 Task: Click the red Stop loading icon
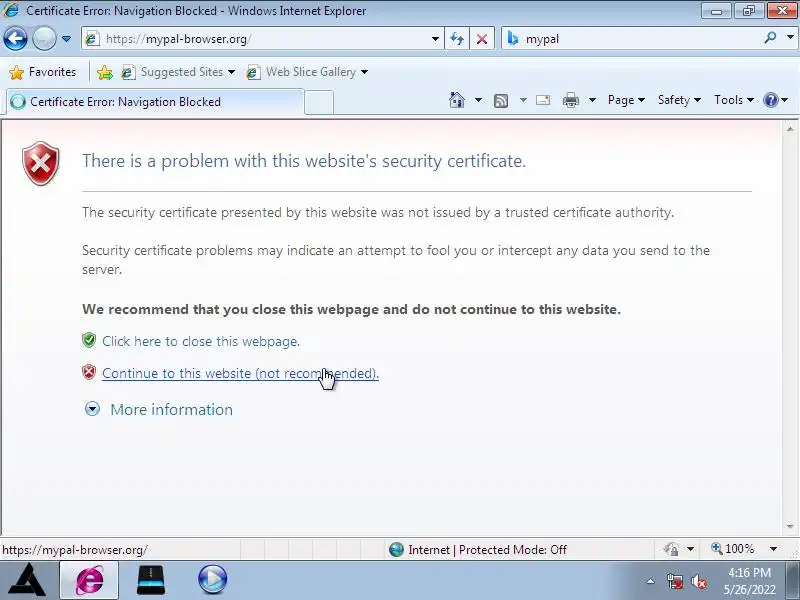click(x=482, y=39)
